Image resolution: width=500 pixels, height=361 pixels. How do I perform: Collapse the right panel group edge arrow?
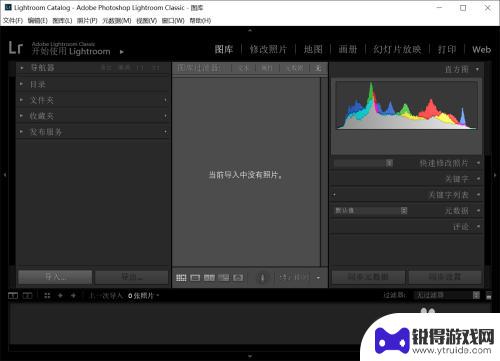(495, 175)
